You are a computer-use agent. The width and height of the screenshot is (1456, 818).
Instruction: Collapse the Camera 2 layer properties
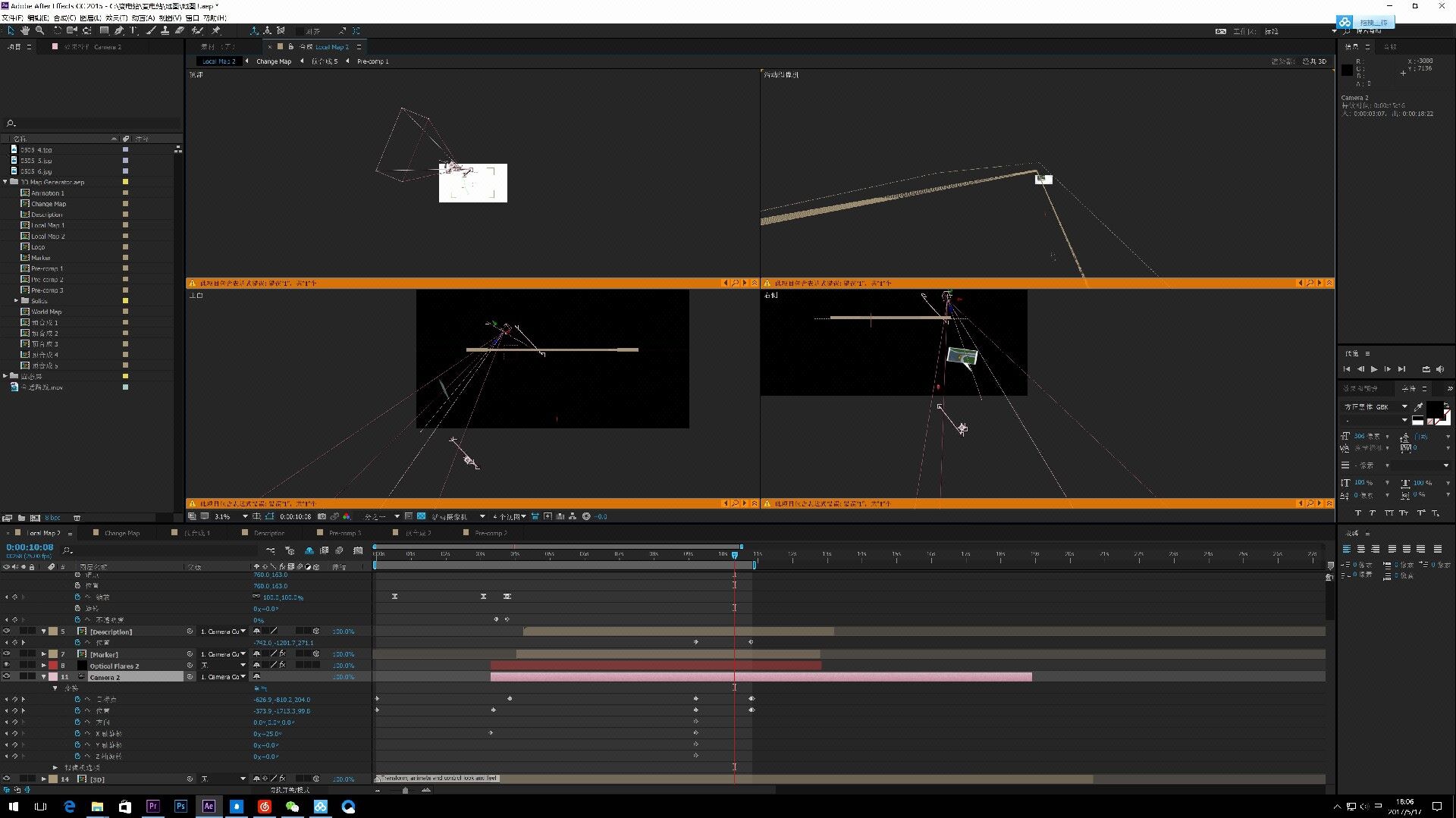point(43,677)
